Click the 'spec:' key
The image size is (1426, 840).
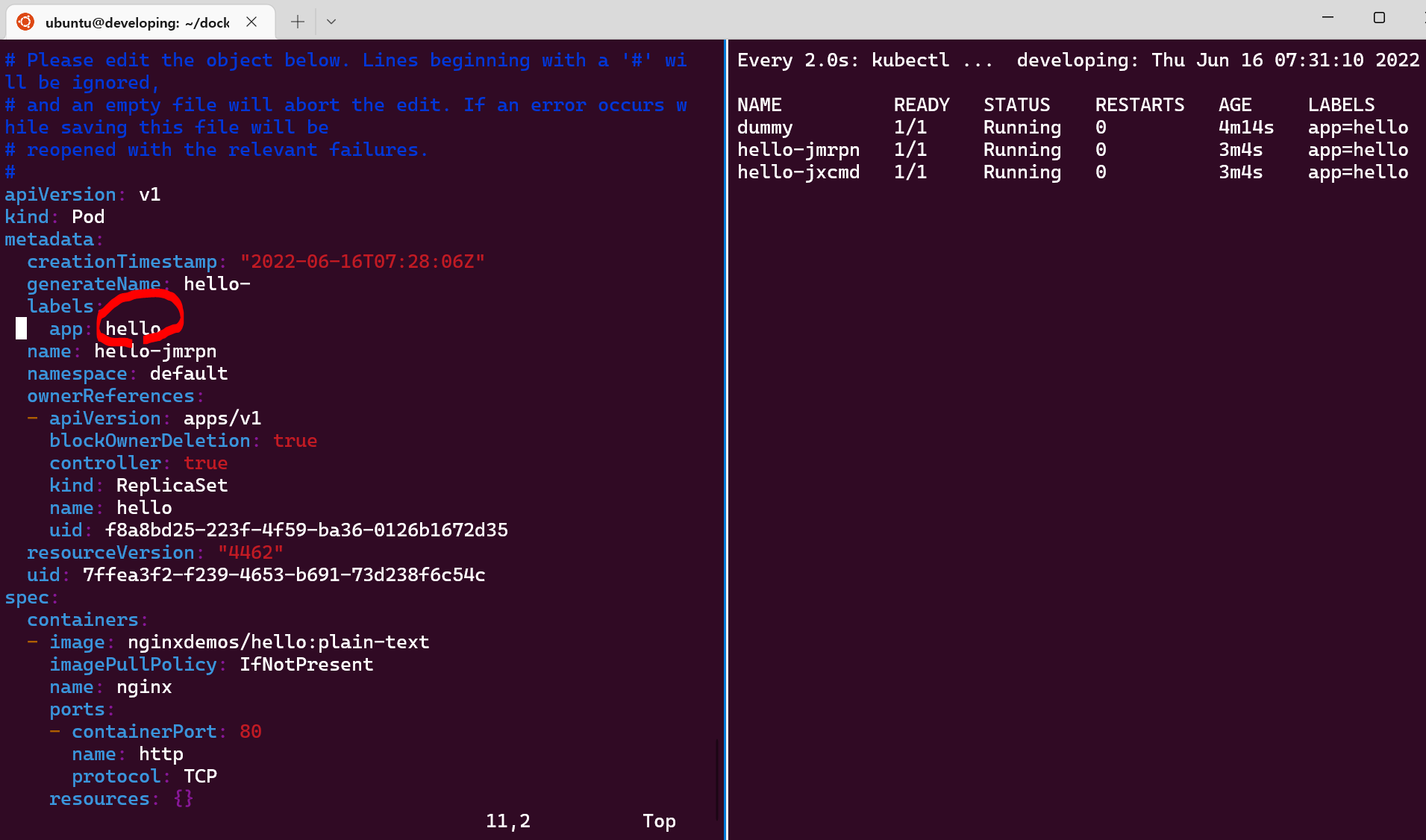coord(31,598)
